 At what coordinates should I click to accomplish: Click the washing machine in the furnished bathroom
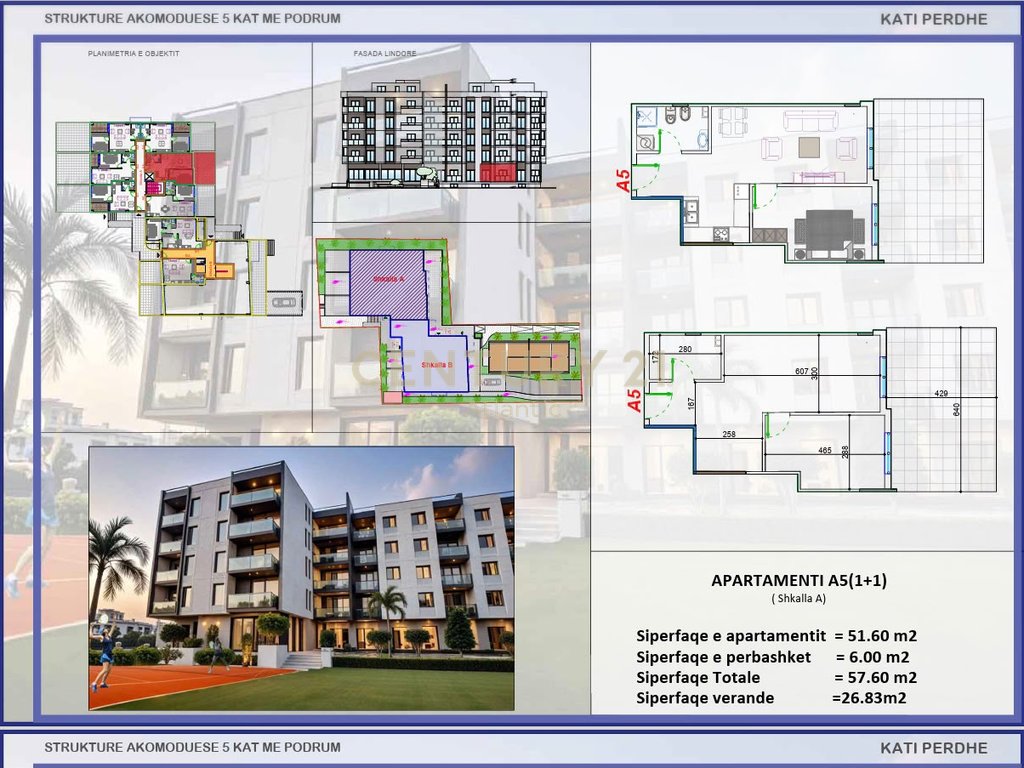click(x=645, y=144)
